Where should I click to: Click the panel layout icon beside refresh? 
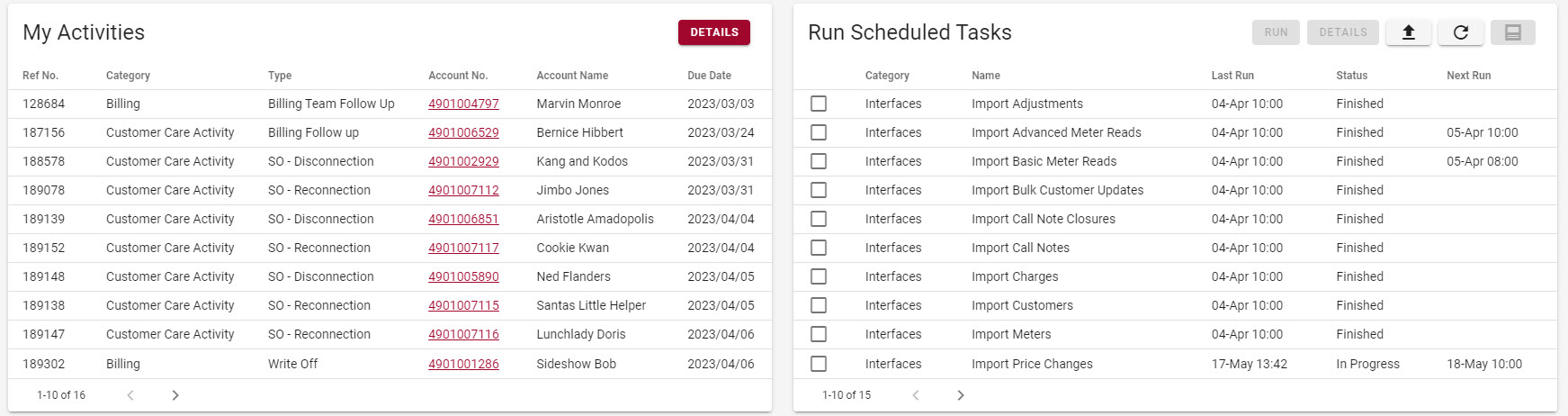pos(1513,32)
